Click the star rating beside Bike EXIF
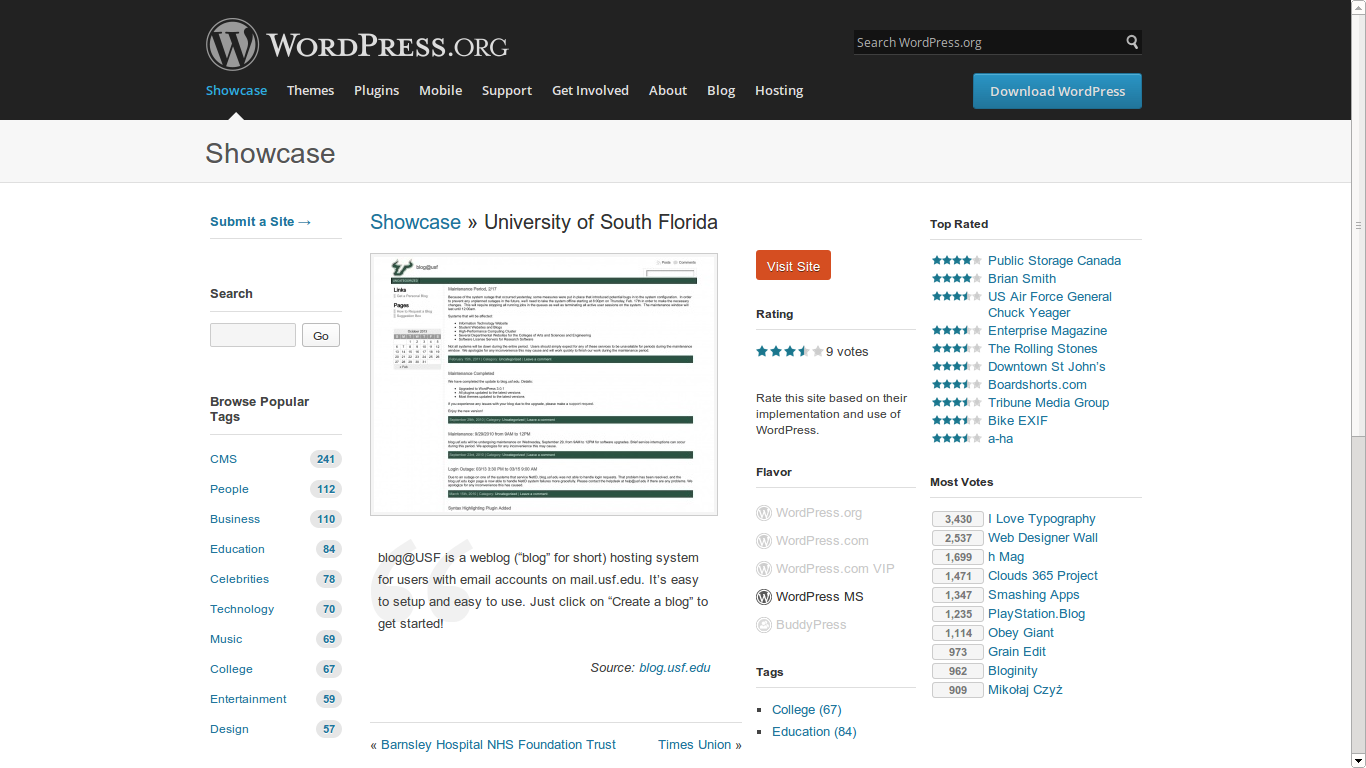This screenshot has width=1366, height=768. tap(957, 420)
